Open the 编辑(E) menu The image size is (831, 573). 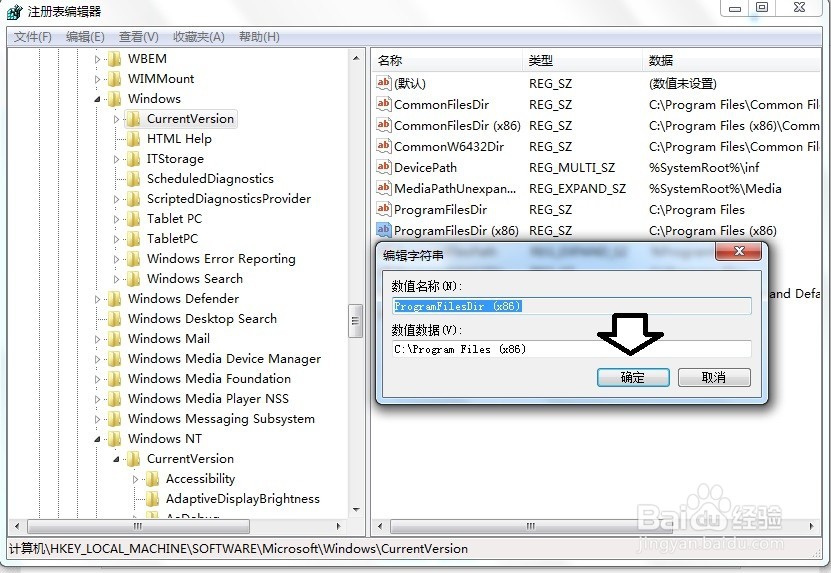(85, 37)
